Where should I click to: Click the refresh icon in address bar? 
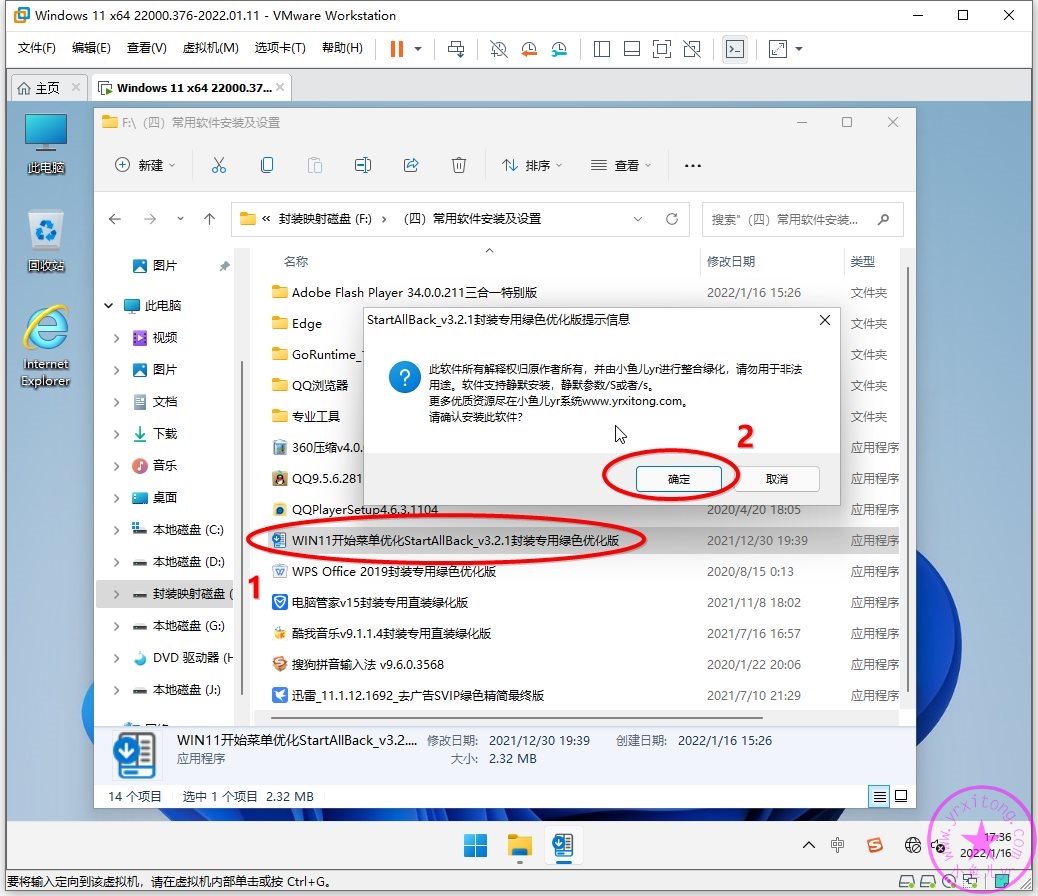(672, 219)
